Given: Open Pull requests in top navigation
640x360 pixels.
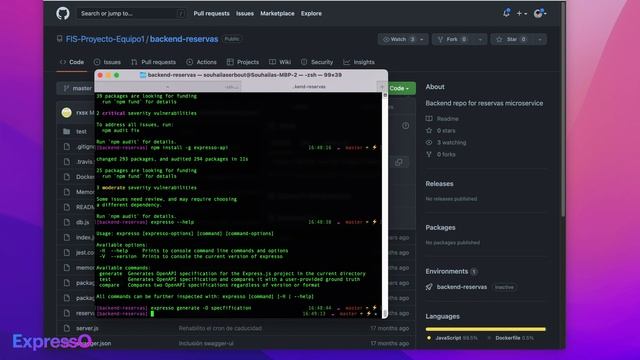Looking at the screenshot, I should tap(211, 13).
